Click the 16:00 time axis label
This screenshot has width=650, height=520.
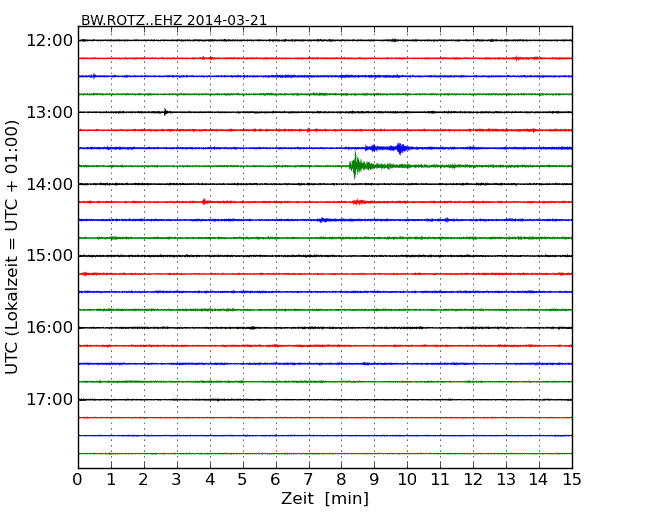[49, 328]
